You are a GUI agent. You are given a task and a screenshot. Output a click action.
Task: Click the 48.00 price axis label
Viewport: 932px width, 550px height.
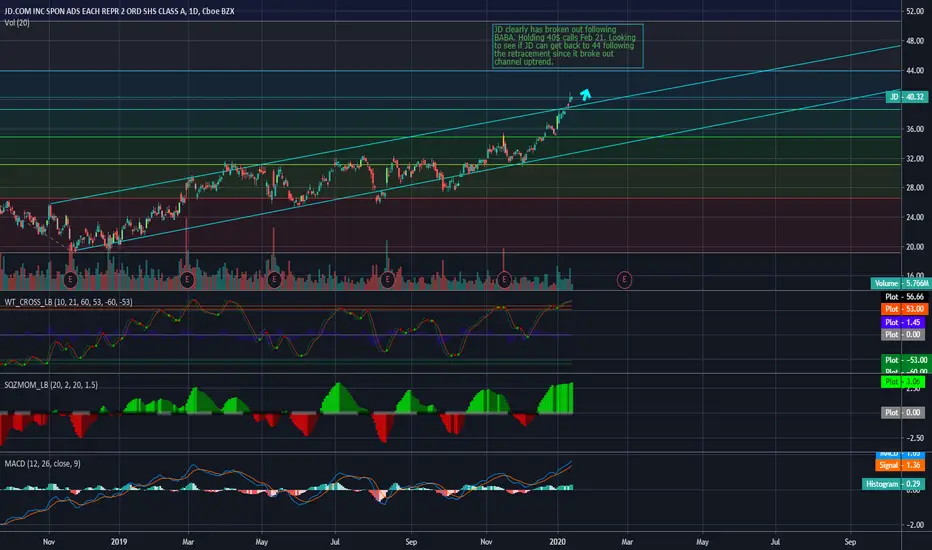pos(915,41)
